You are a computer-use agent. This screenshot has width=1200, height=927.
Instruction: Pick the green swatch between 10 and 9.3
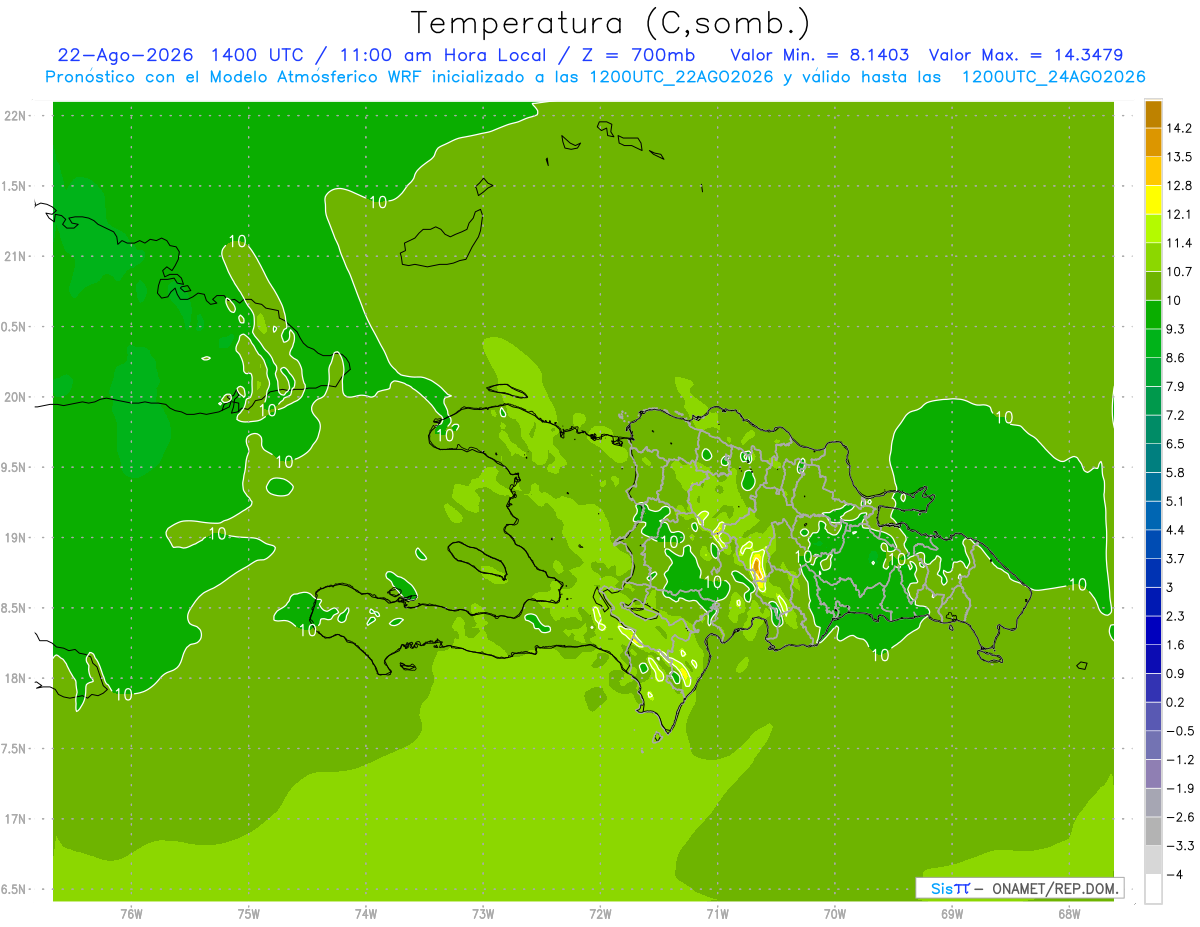point(1153,314)
